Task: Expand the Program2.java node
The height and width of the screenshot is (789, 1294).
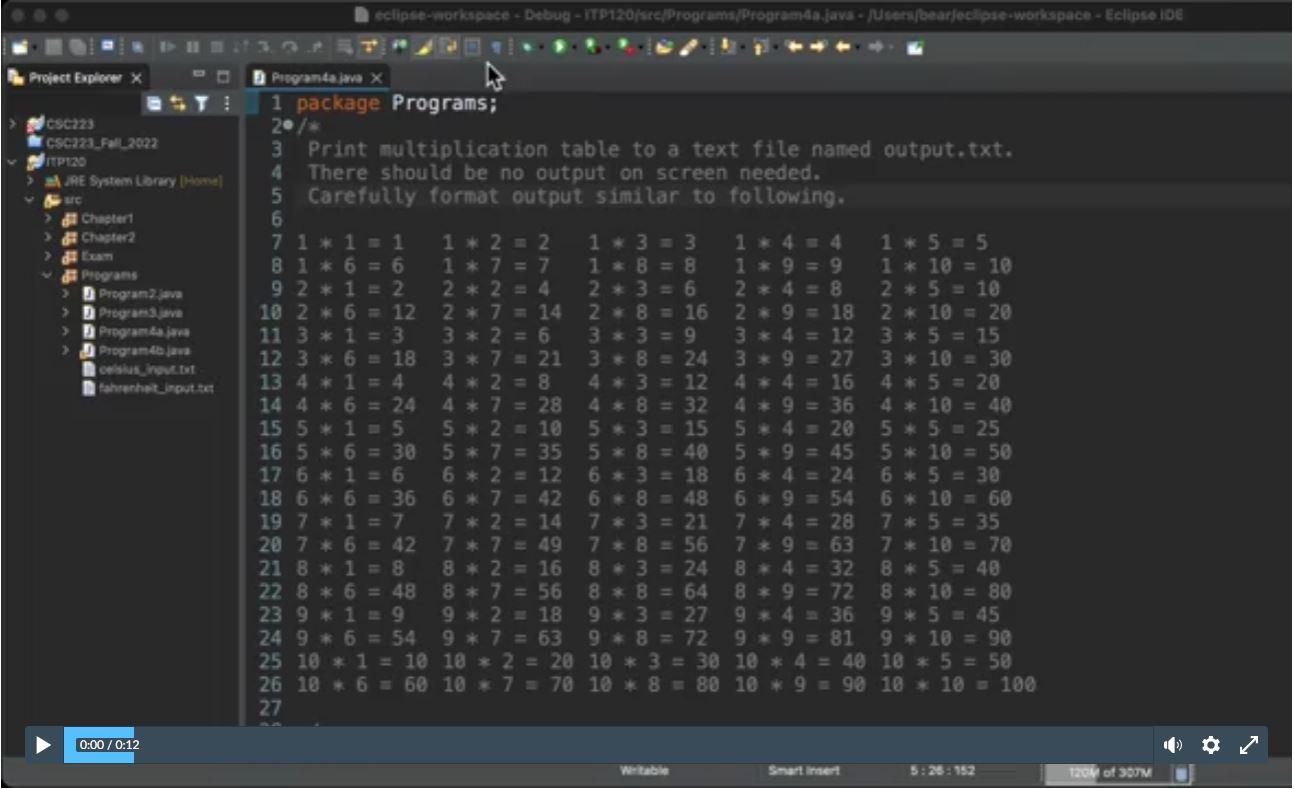Action: pyautogui.click(x=67, y=294)
